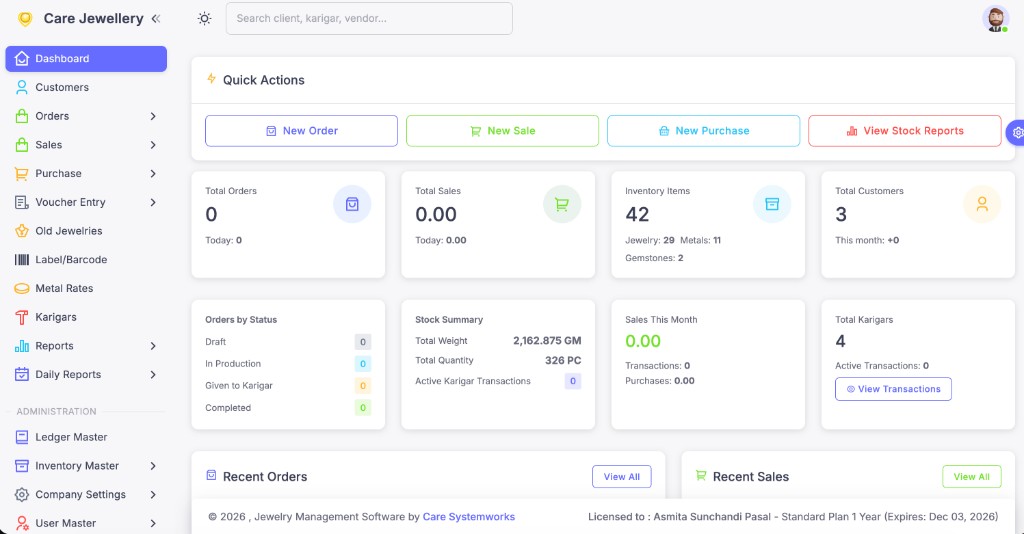This screenshot has width=1024, height=534.
Task: Click the Inventory Items box icon
Action: pos(771,204)
